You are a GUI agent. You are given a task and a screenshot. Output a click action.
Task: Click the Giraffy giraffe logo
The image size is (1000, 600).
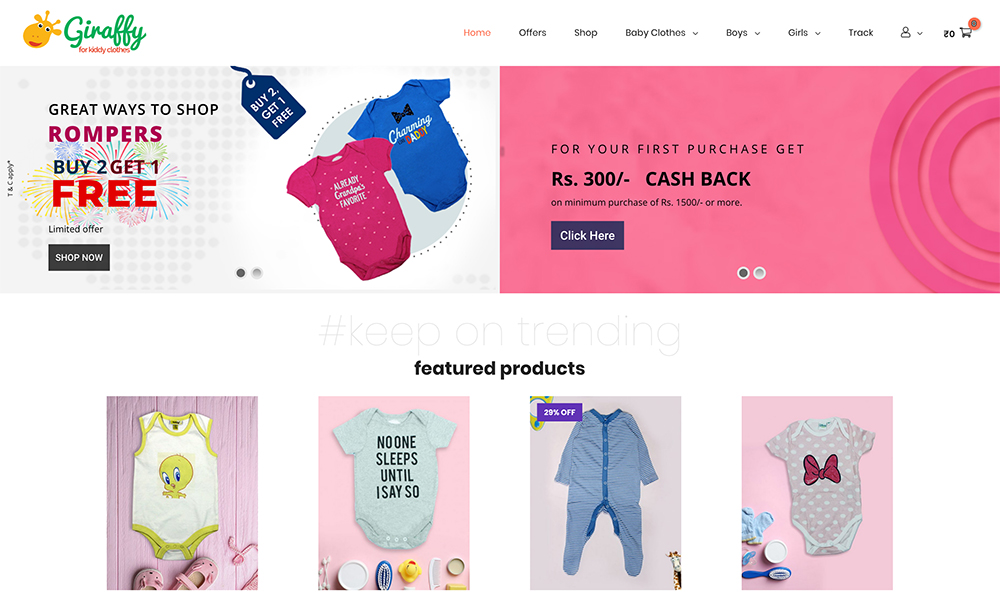point(84,32)
